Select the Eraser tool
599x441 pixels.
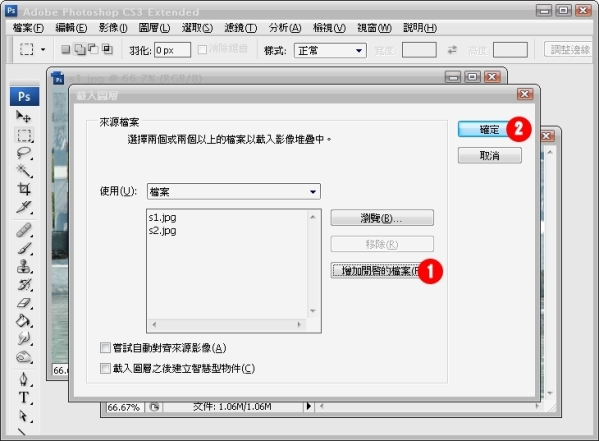click(24, 303)
